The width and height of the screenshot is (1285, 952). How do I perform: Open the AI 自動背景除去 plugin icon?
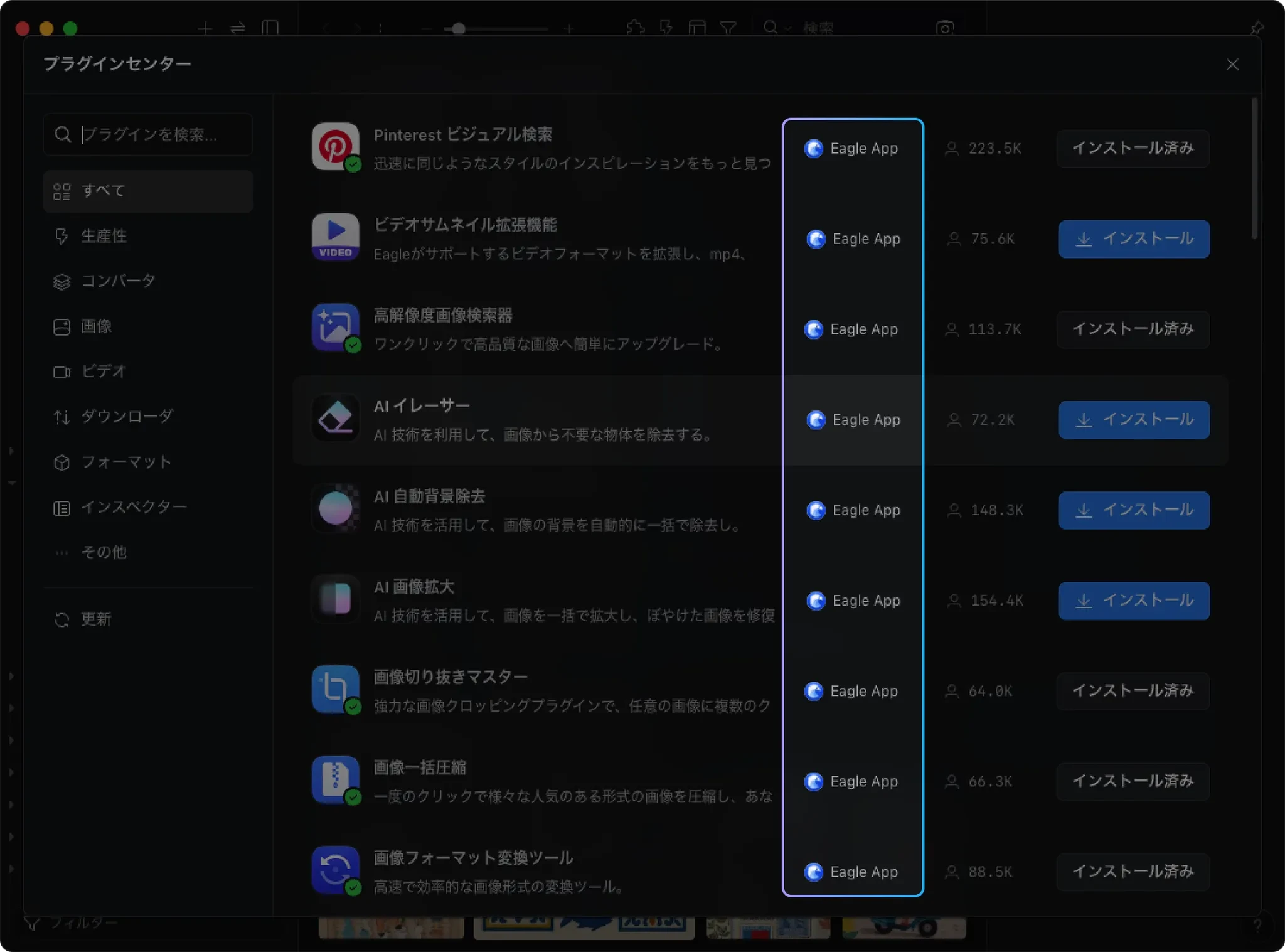tap(336, 508)
